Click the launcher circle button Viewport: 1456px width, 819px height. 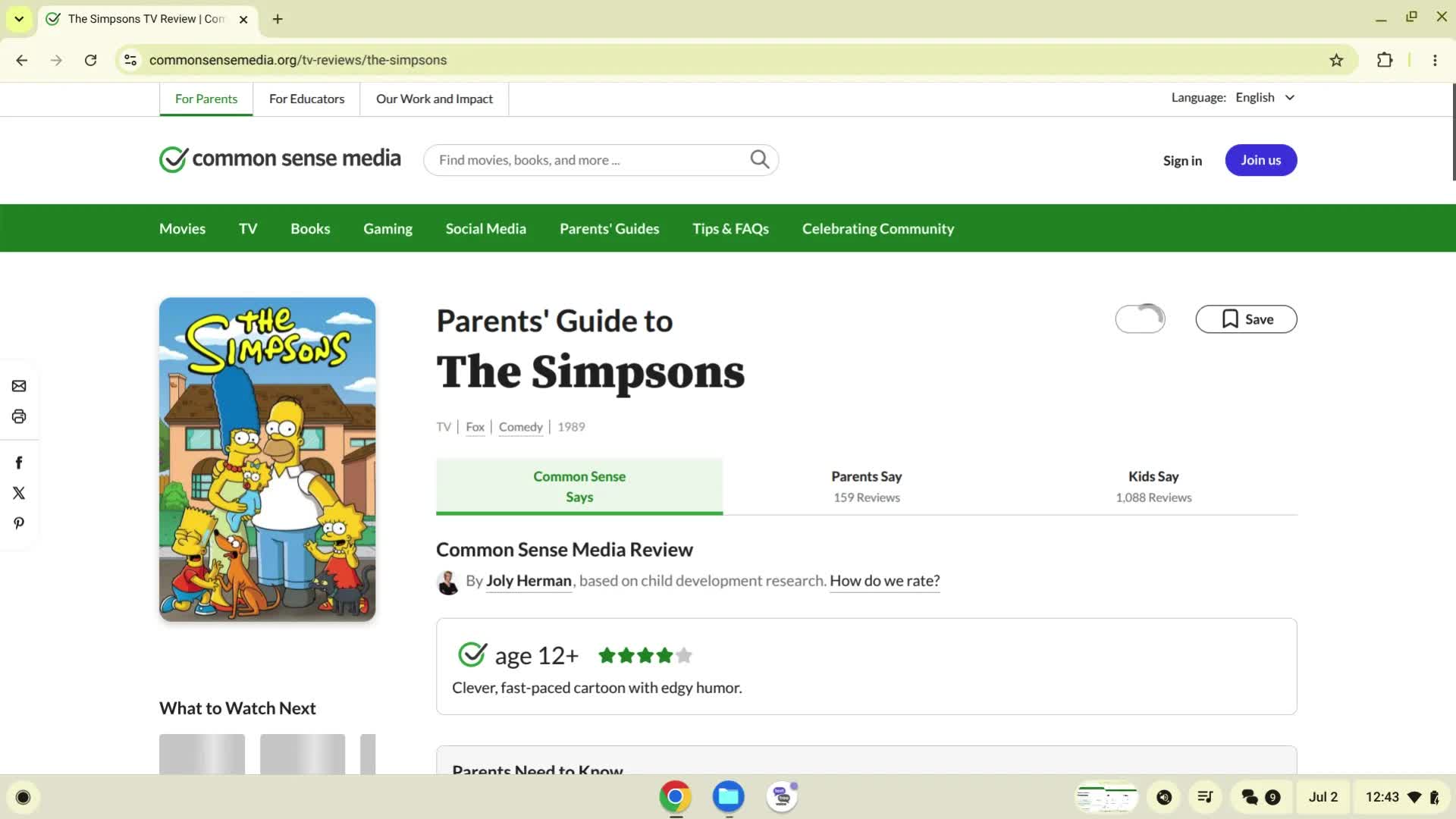[x=23, y=797]
